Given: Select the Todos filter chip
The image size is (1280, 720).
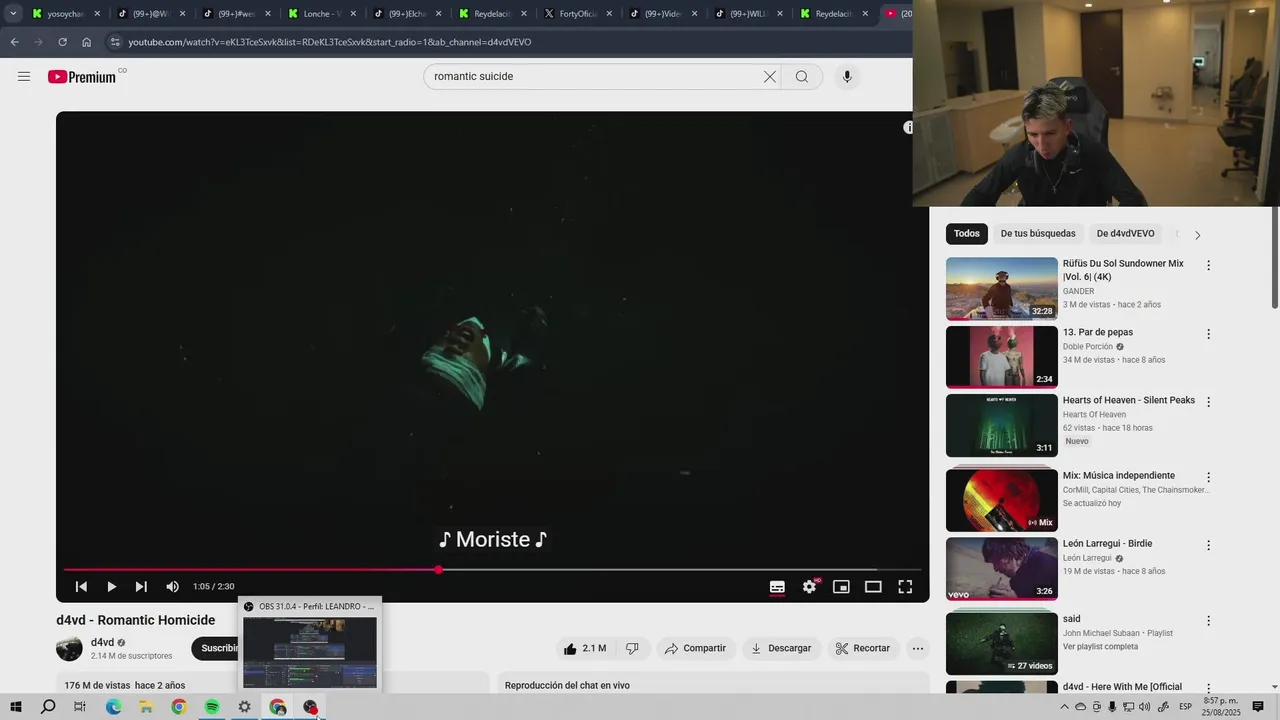Looking at the screenshot, I should tap(966, 234).
